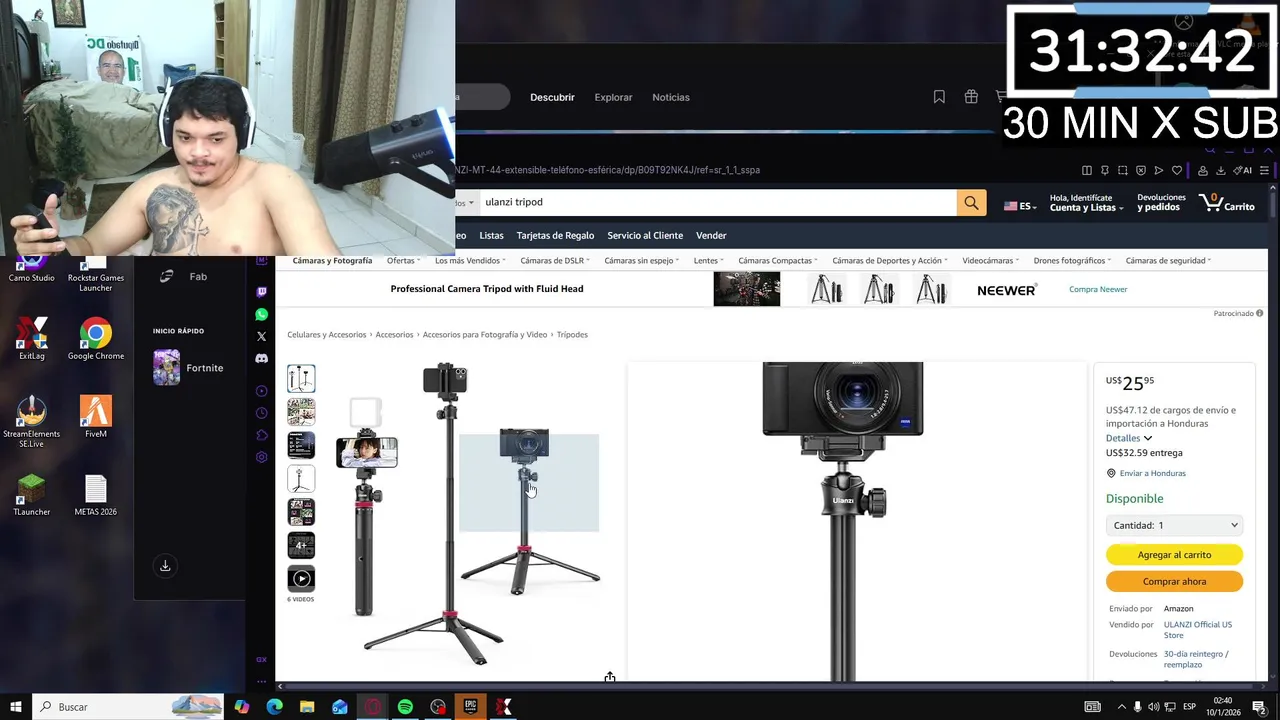Click the Epic Games launcher downloads icon

click(x=165, y=566)
